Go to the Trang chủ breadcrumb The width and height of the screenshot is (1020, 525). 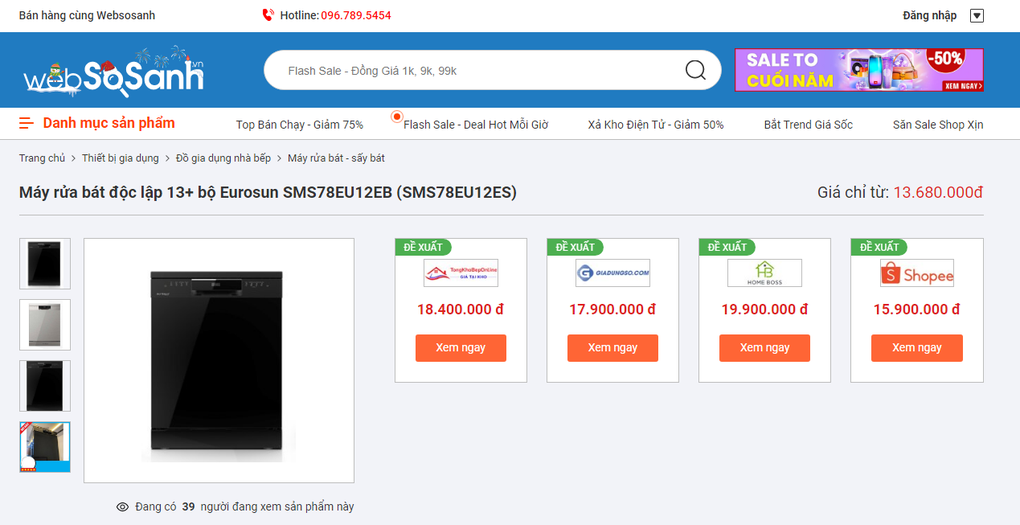42,158
